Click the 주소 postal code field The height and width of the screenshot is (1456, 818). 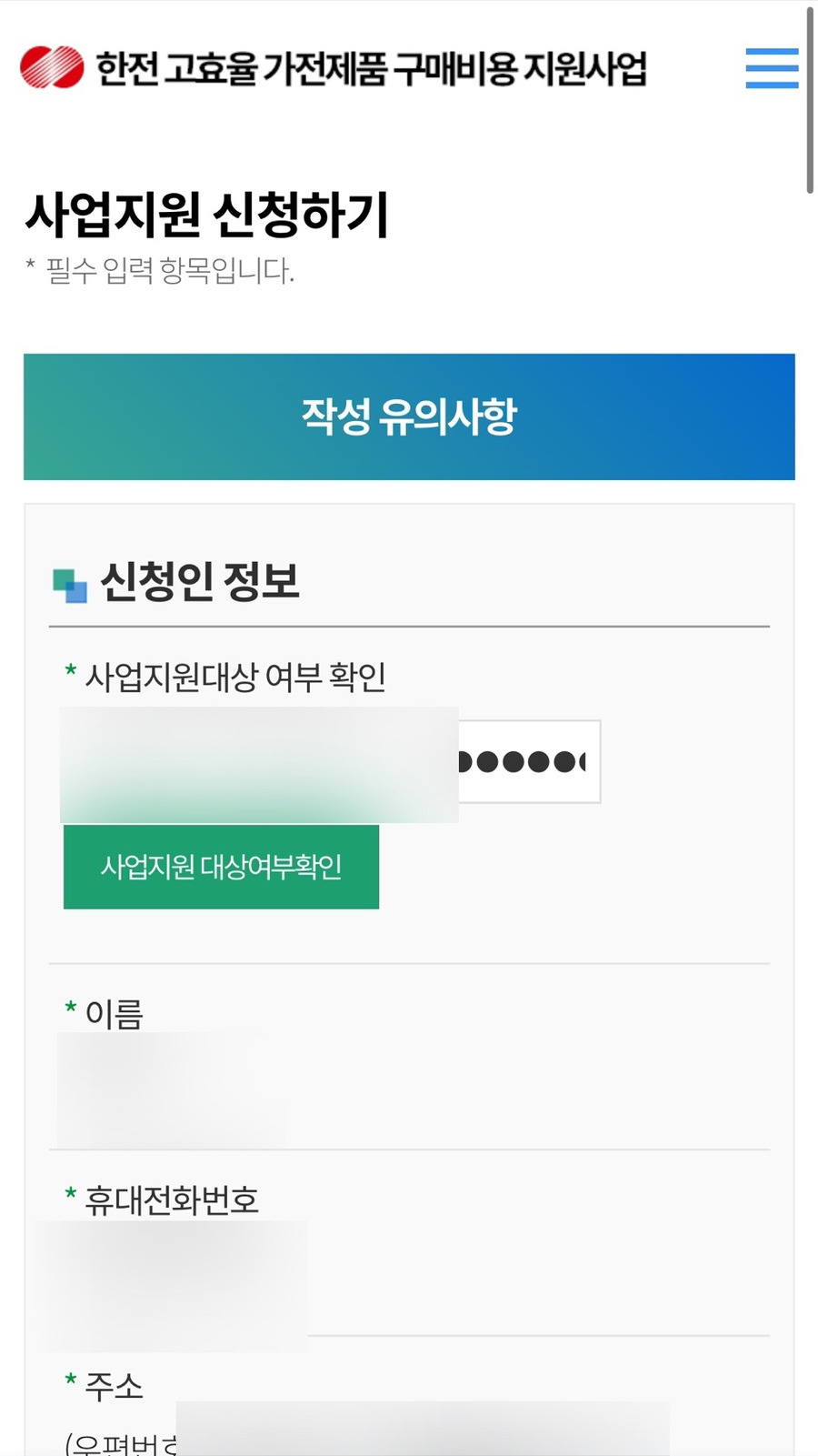point(423,1429)
